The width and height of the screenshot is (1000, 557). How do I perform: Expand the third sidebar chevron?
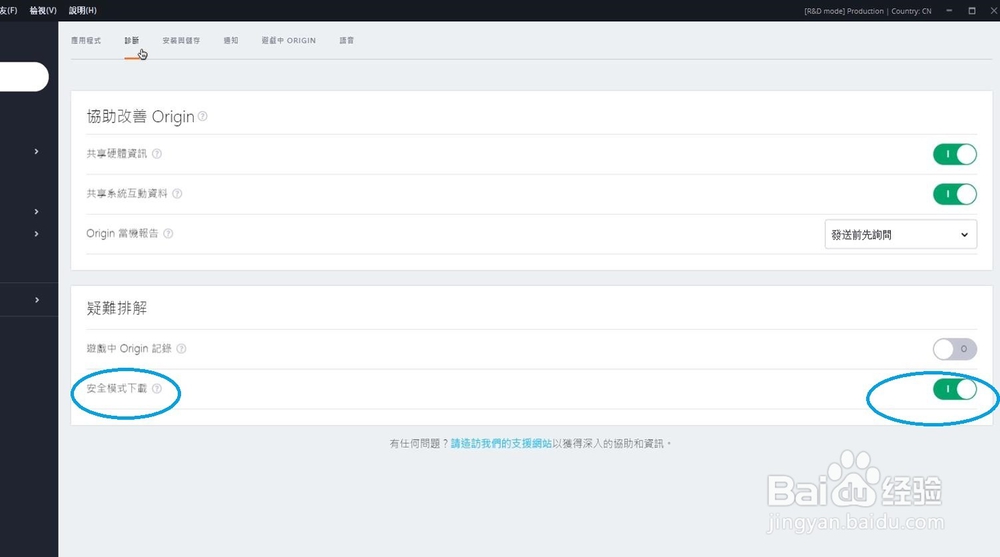point(36,234)
